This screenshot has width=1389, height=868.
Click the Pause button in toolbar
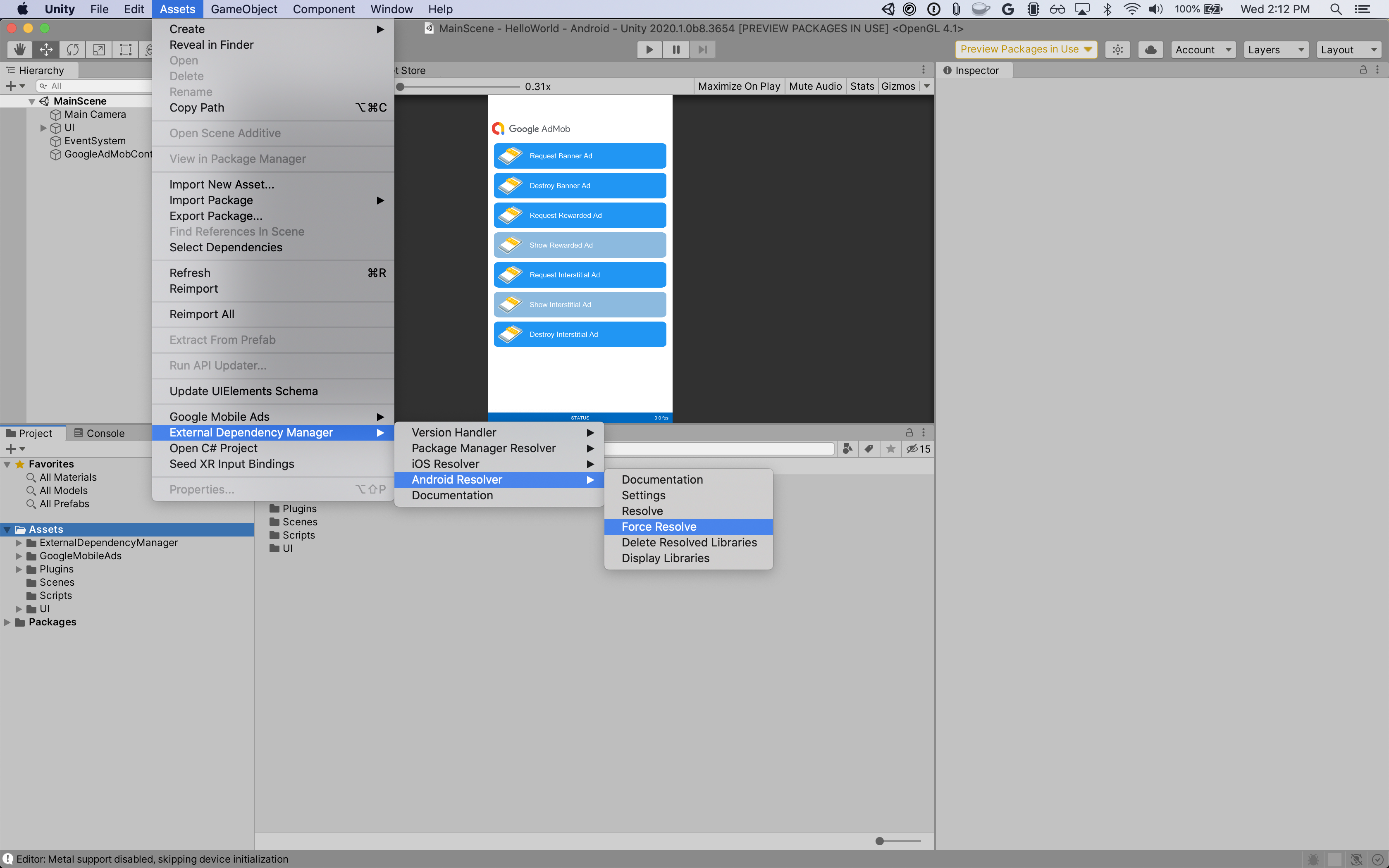click(675, 49)
